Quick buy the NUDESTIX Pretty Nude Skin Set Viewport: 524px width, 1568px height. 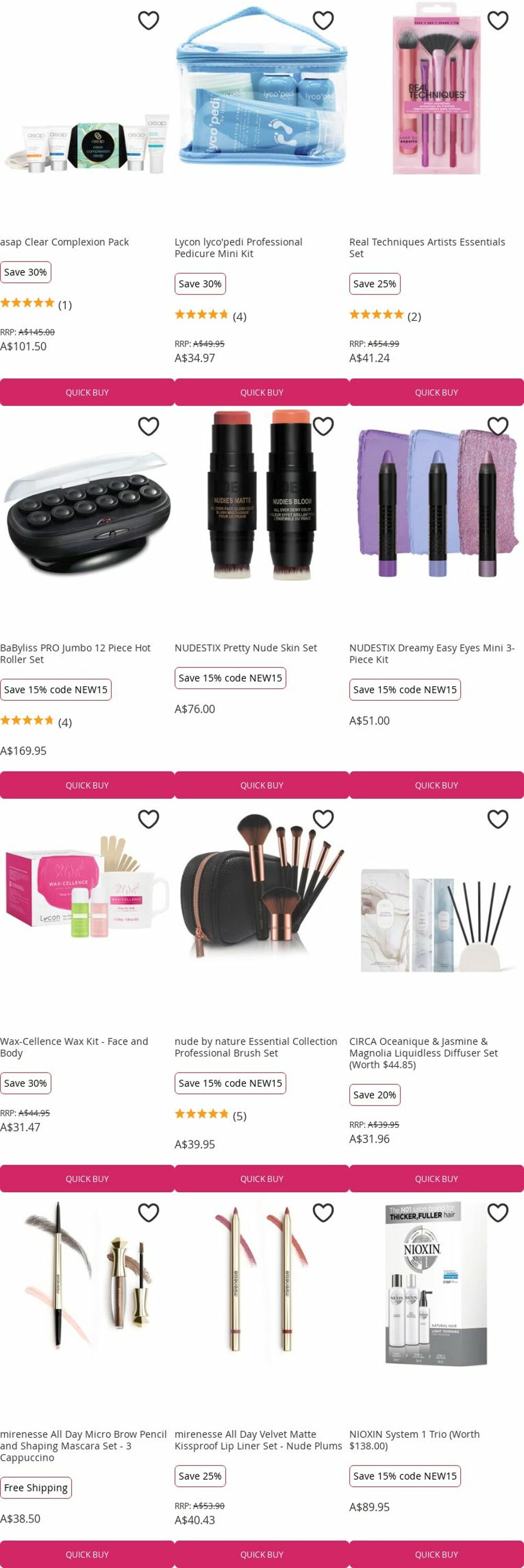pos(262,785)
